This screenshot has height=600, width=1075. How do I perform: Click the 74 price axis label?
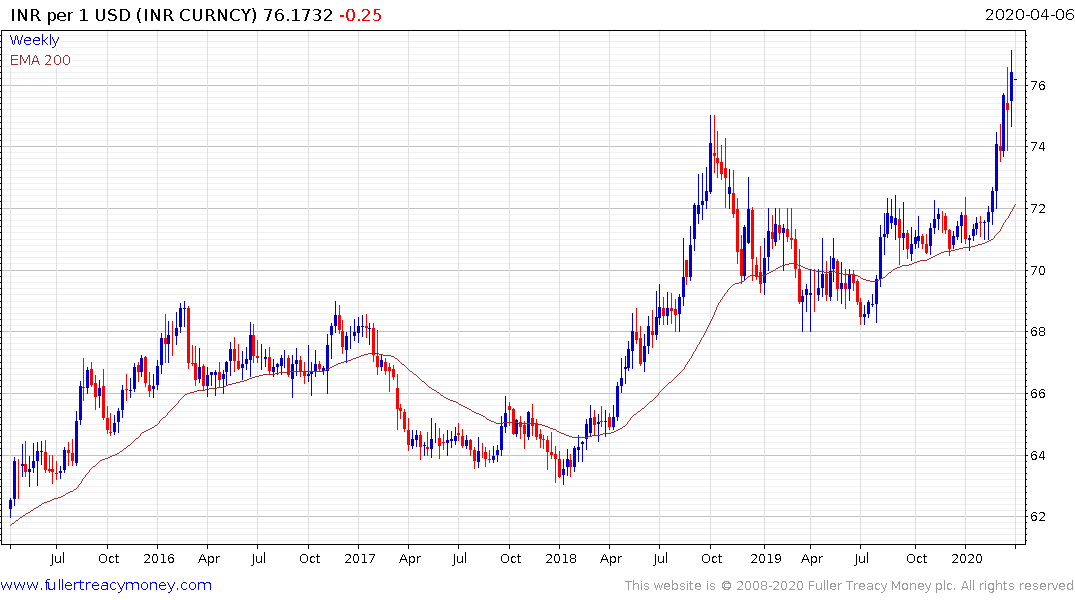pos(1037,147)
